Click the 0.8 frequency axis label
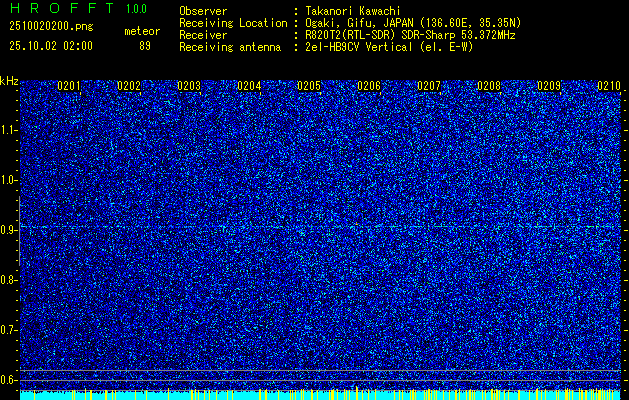The image size is (629, 400). pos(8,280)
